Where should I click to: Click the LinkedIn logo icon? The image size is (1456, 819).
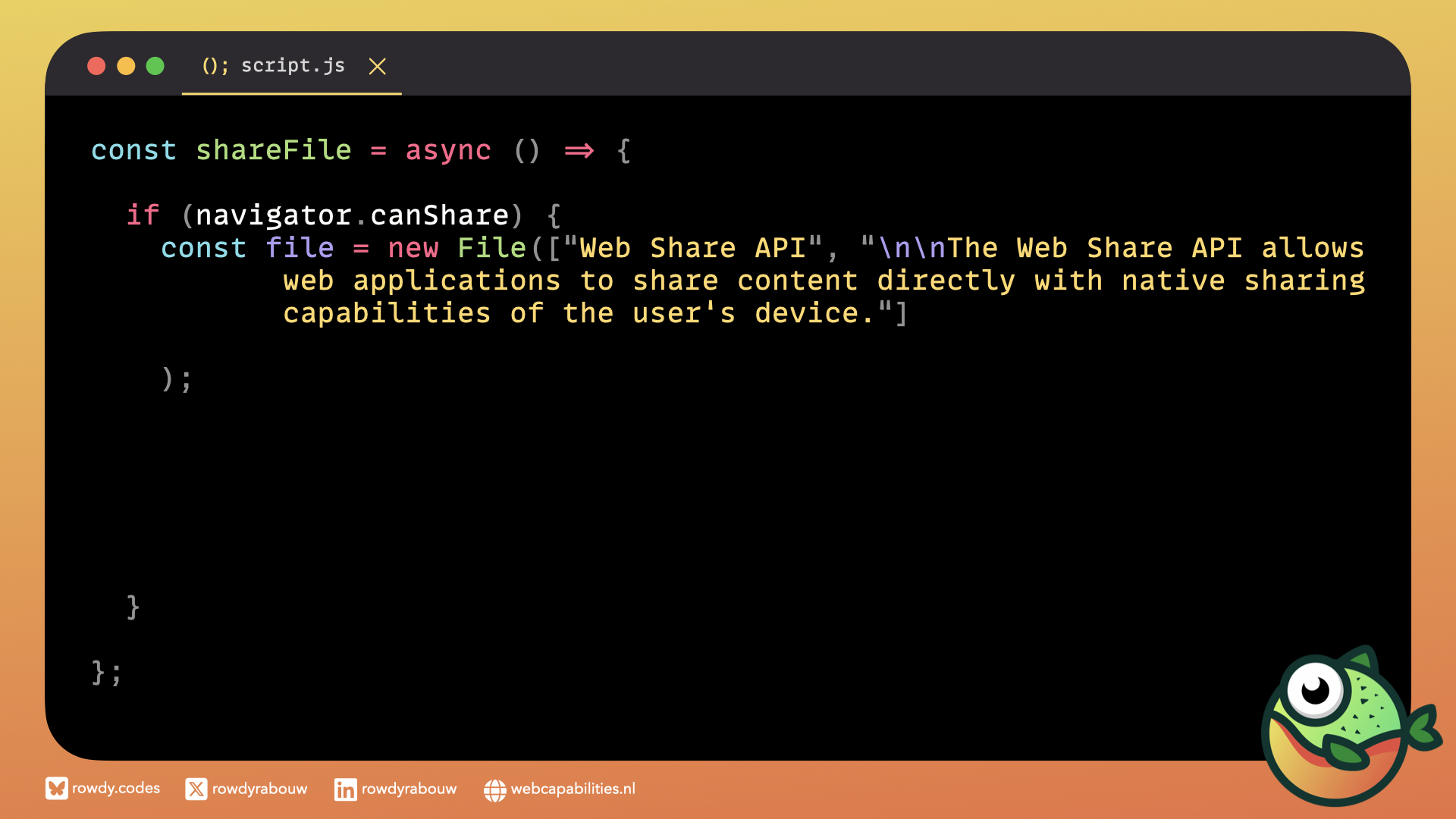345,789
